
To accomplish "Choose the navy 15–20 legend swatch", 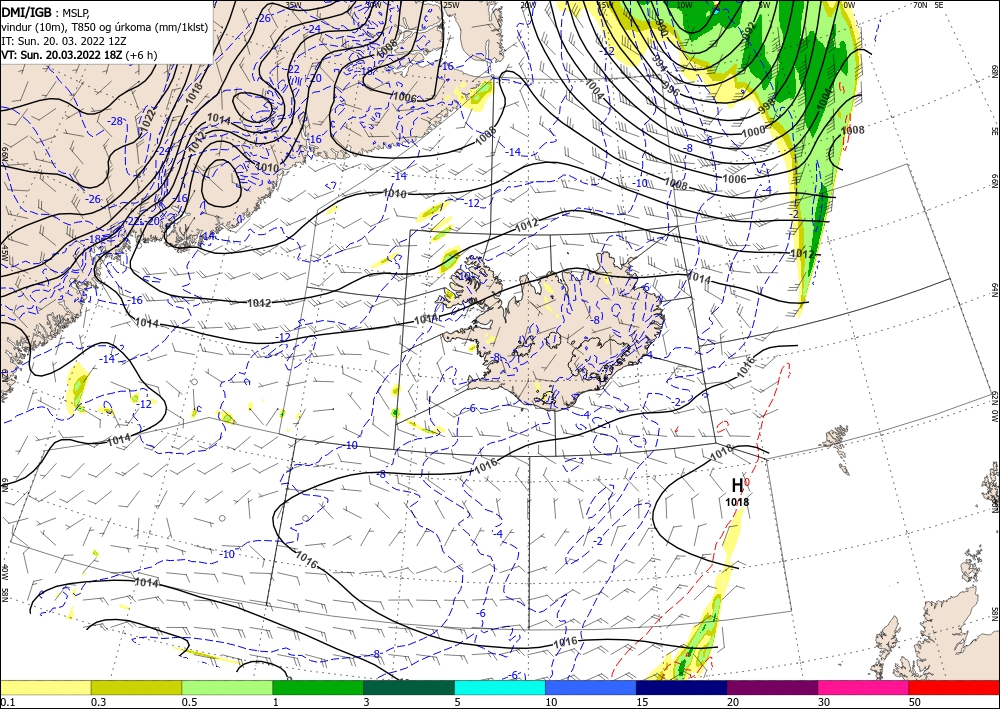I will [x=682, y=687].
